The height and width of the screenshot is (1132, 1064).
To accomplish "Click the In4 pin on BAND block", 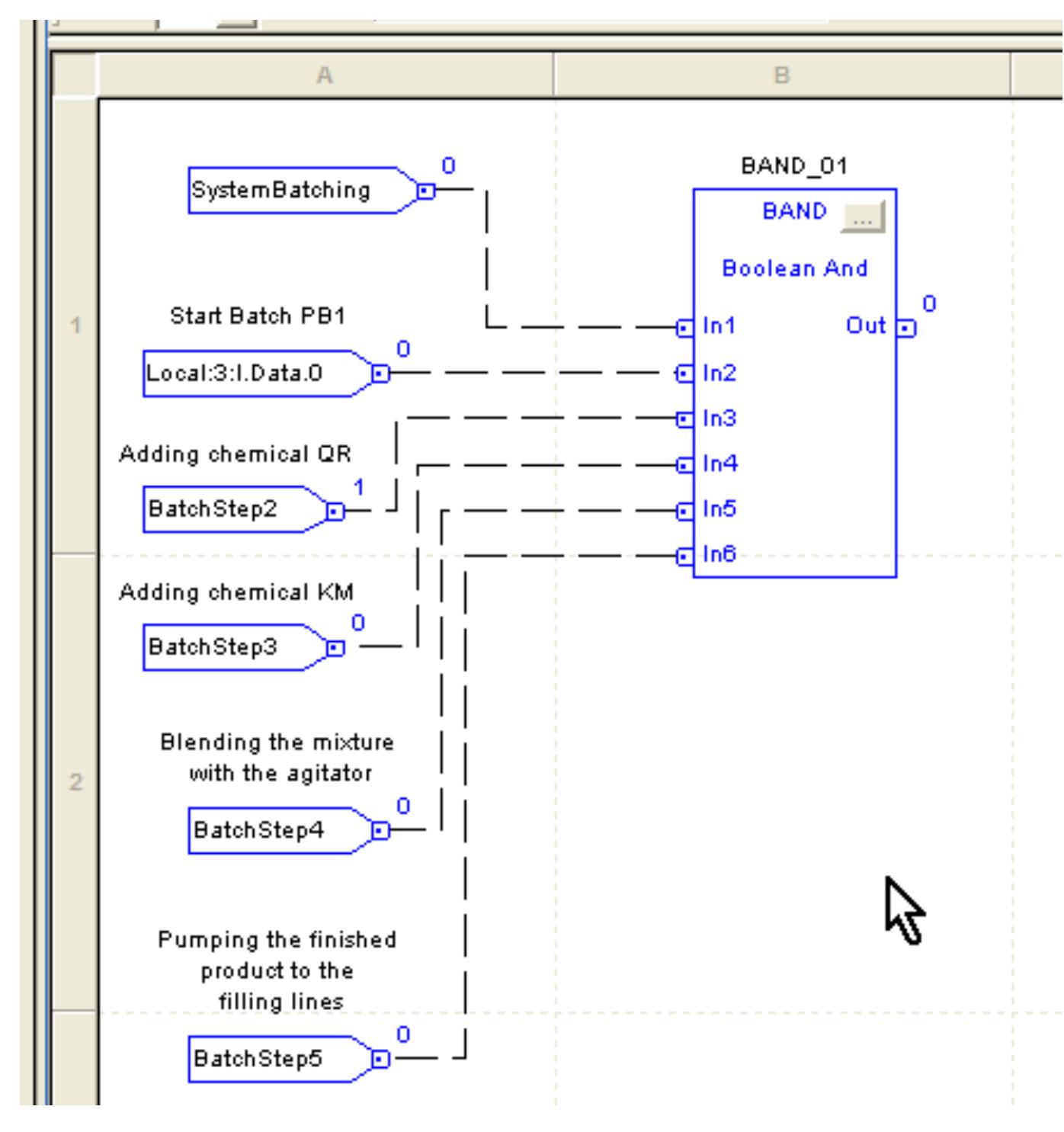I will pos(684,465).
